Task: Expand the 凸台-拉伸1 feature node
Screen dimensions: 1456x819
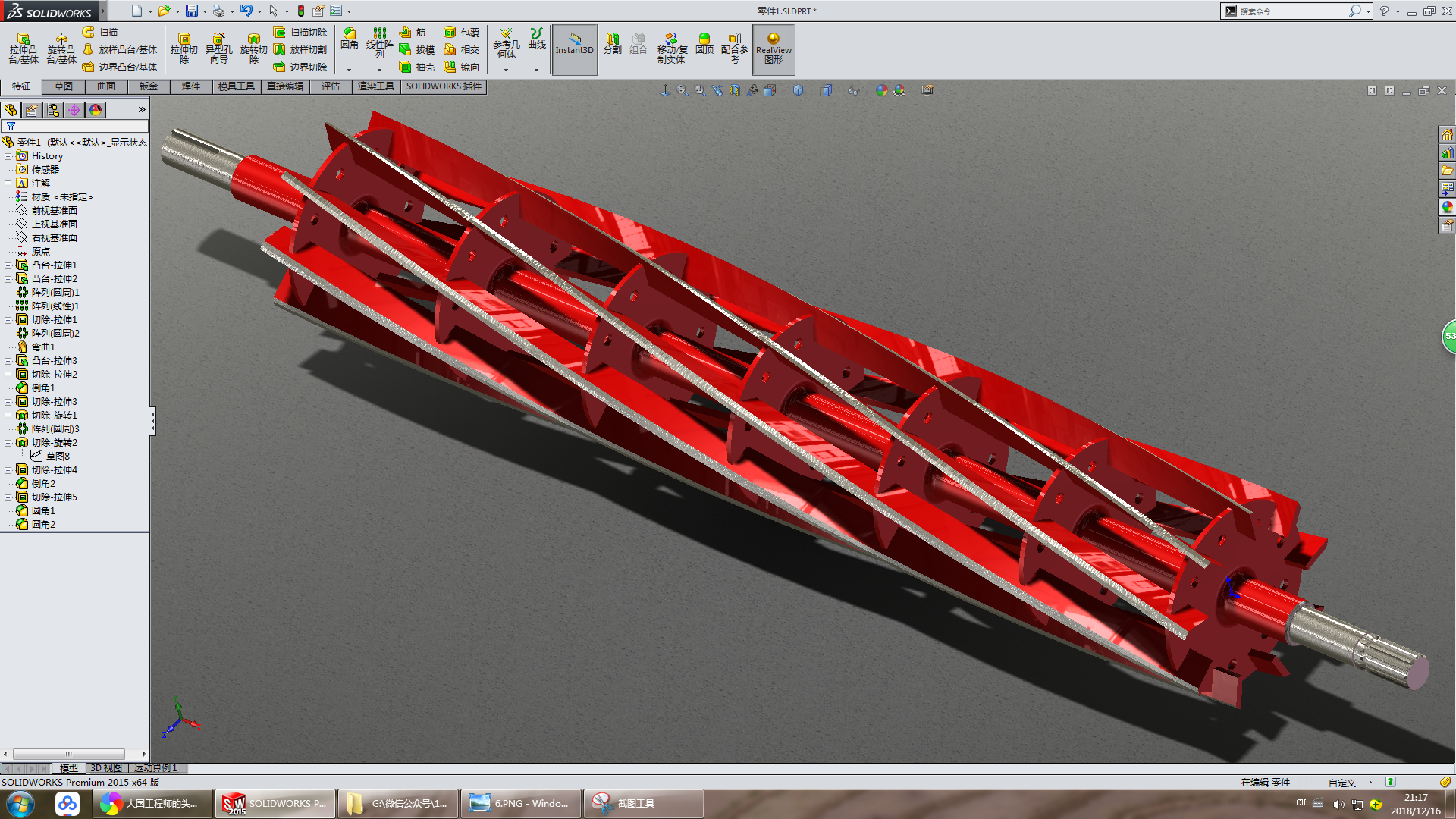Action: [x=8, y=265]
